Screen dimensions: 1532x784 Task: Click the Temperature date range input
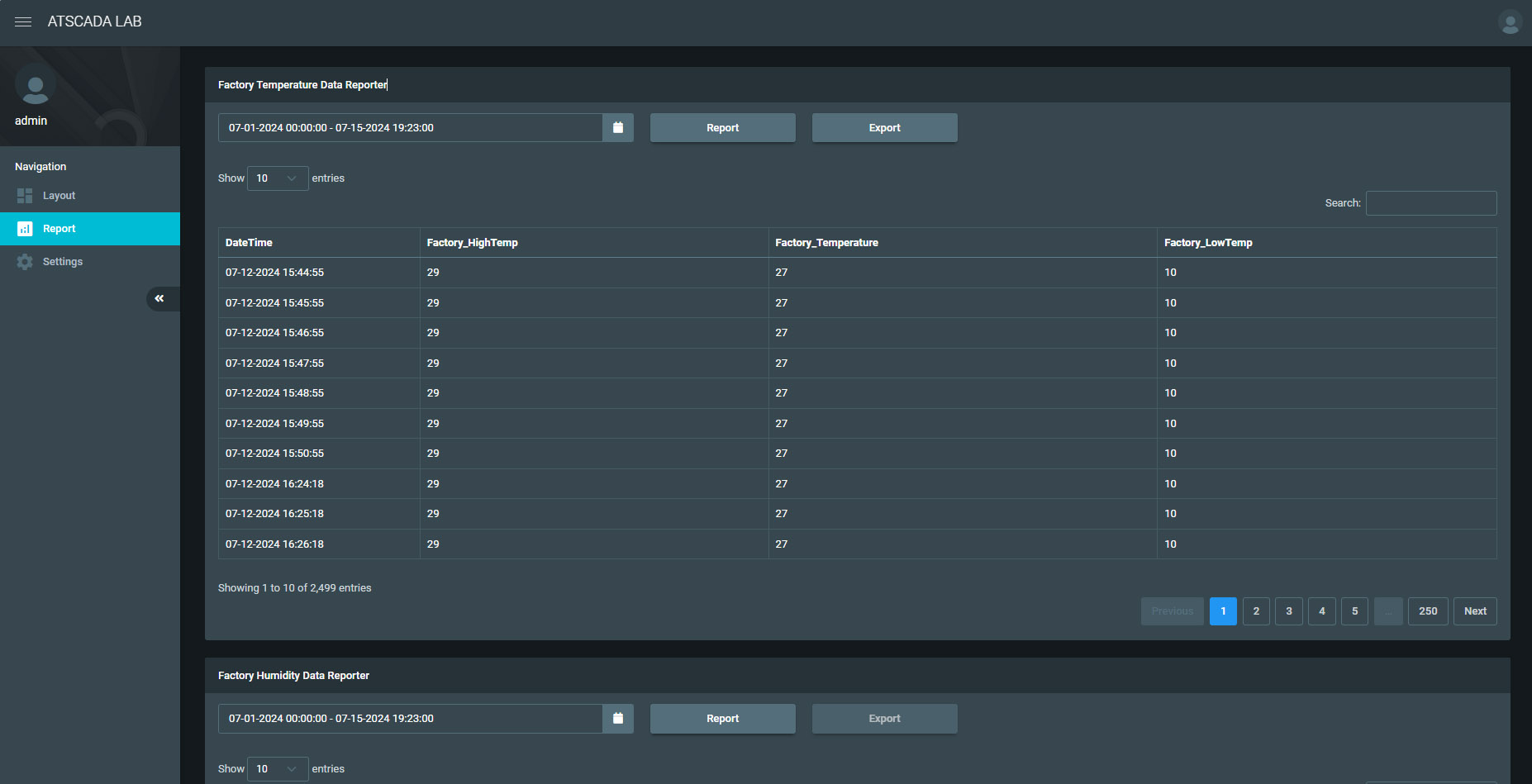click(x=410, y=128)
